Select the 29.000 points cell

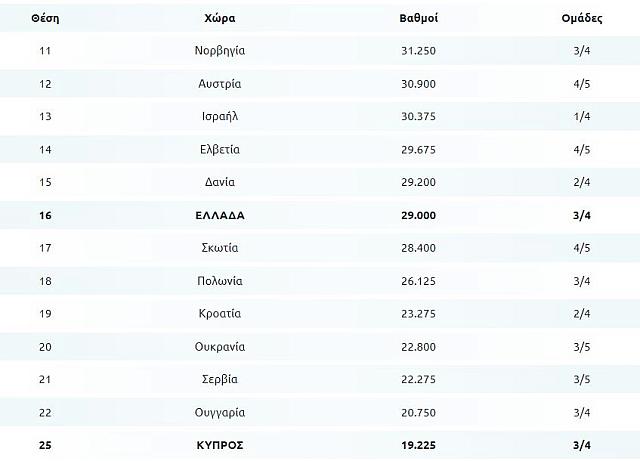[418, 215]
